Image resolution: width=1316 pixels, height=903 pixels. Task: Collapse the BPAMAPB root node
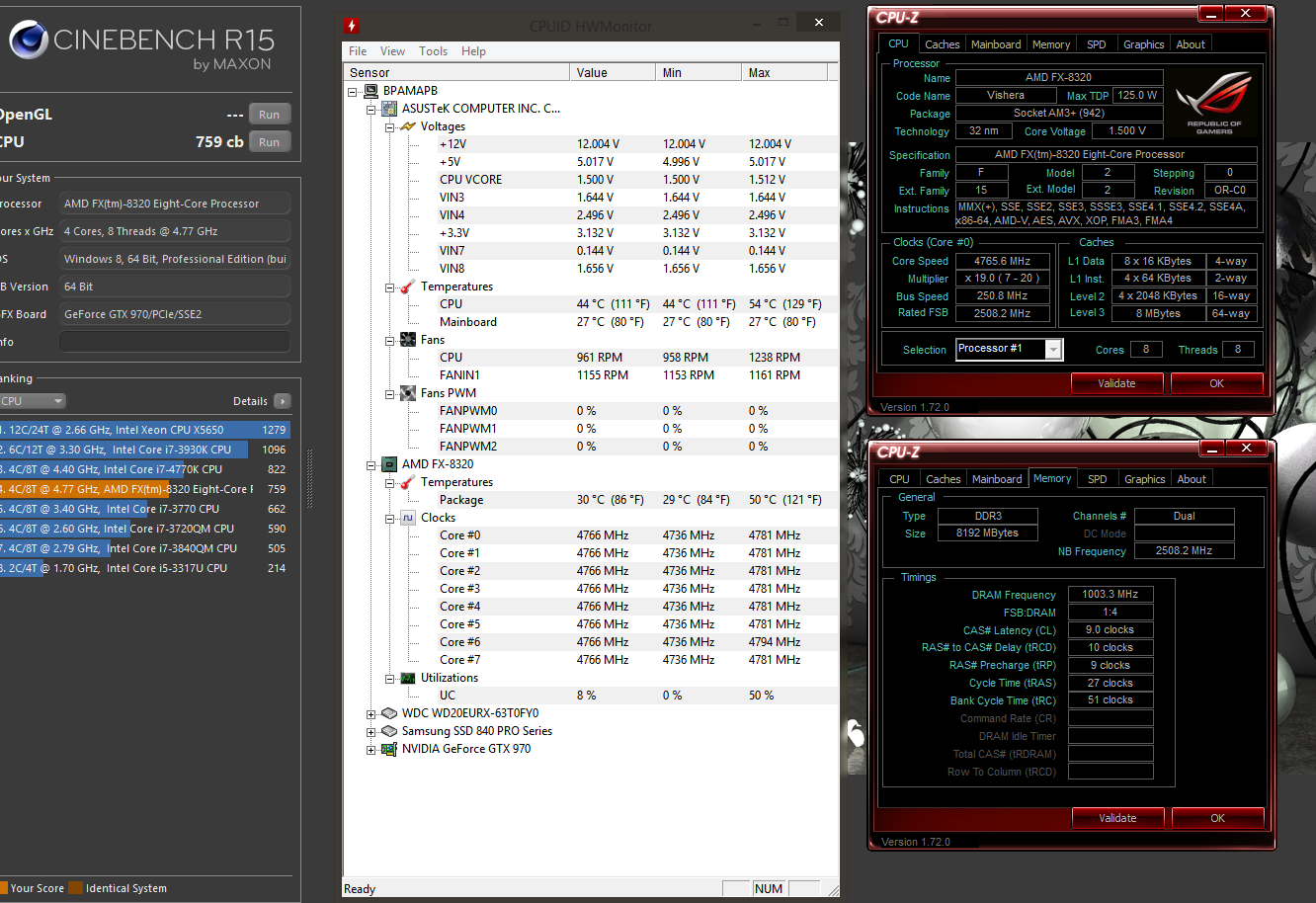pyautogui.click(x=354, y=91)
